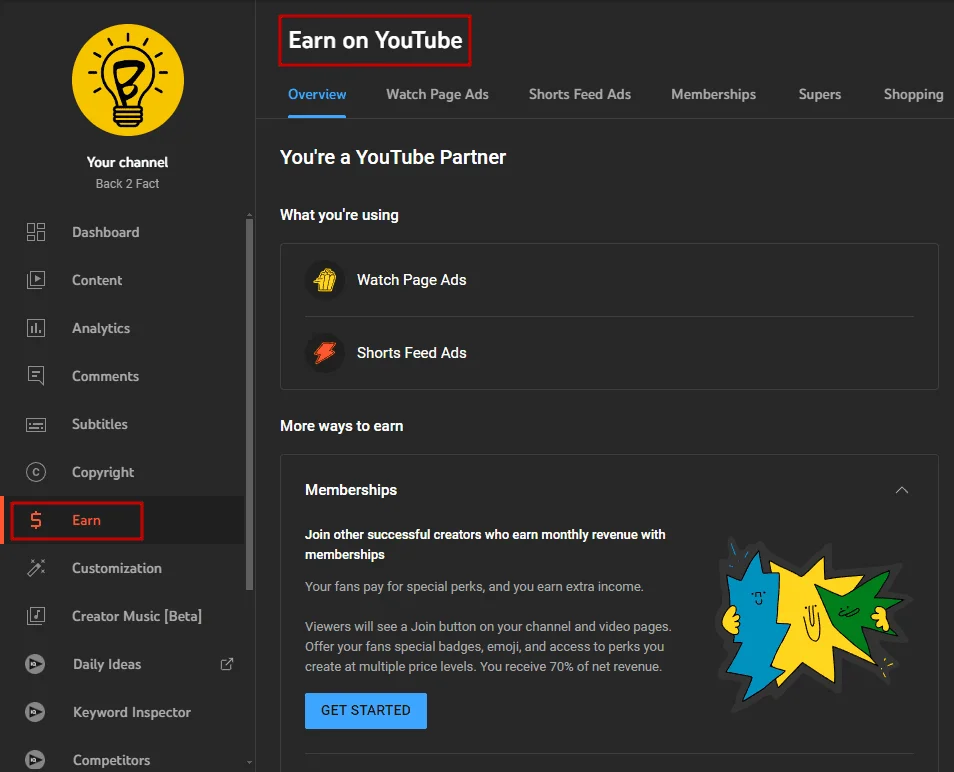Screen dimensions: 954x772
Task: Select Subtitles in the sidebar
Action: 100,424
